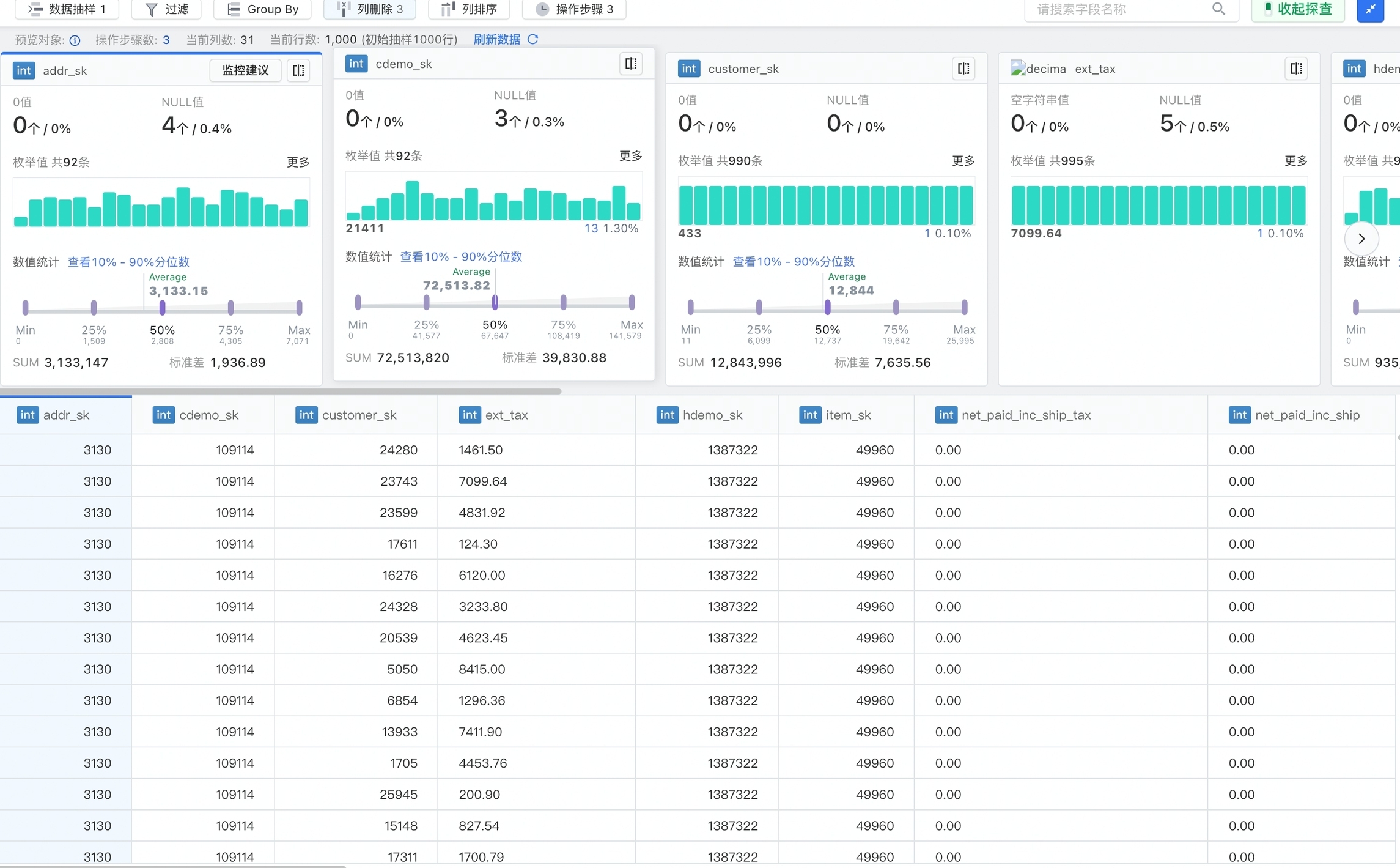This screenshot has height=868, width=1400.
Task: Click the search magnifier icon
Action: [x=1218, y=9]
